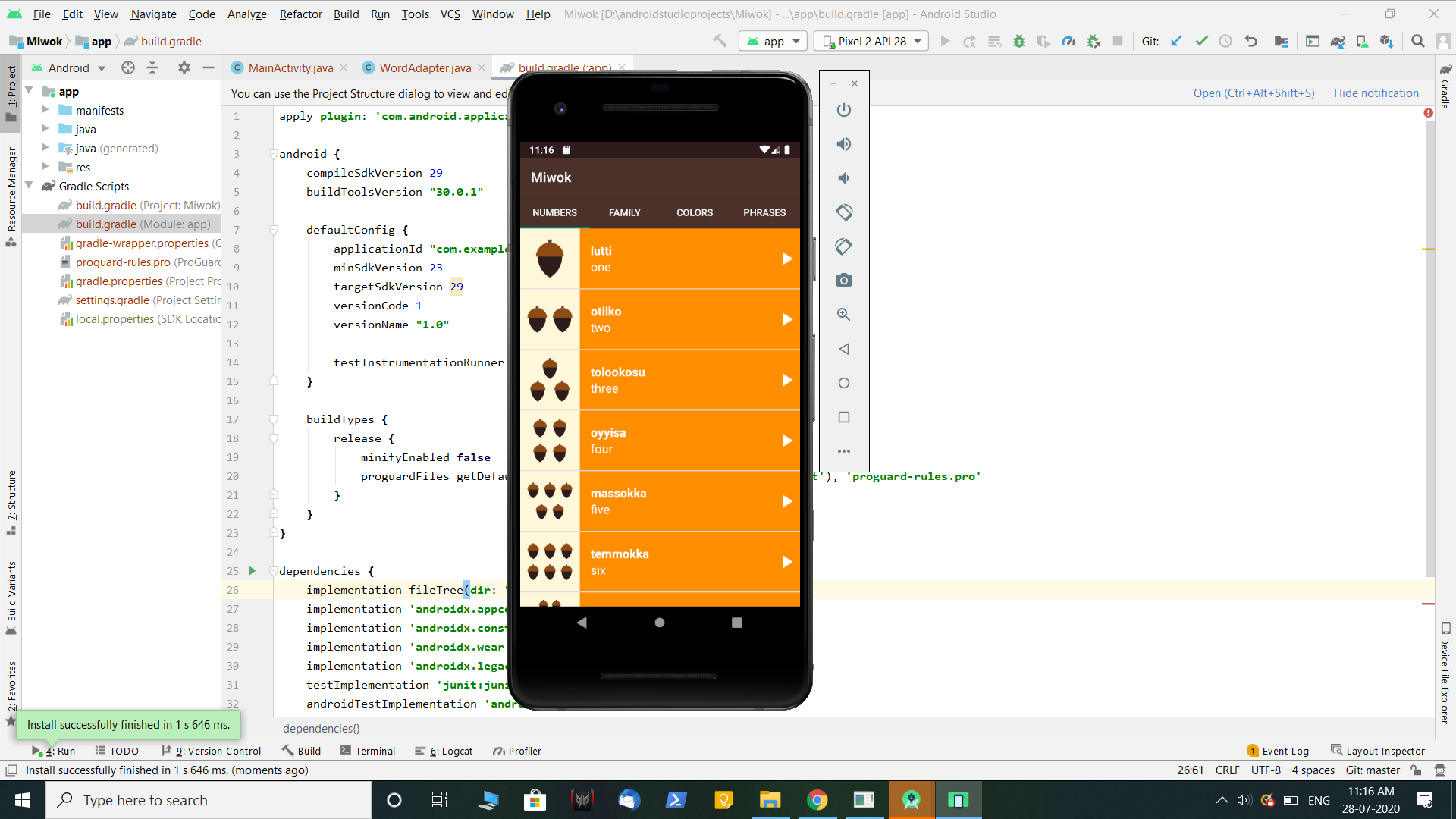Click the Hide notification link
The image size is (1456, 819).
[1376, 93]
